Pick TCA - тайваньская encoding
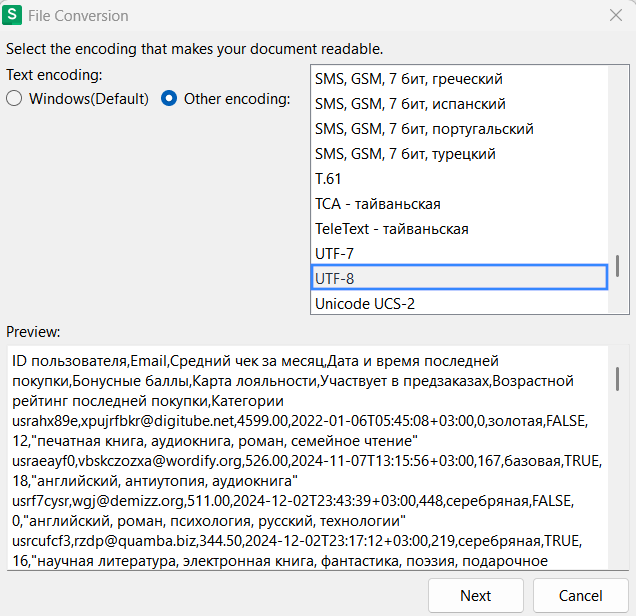This screenshot has height=616, width=636. 459,204
